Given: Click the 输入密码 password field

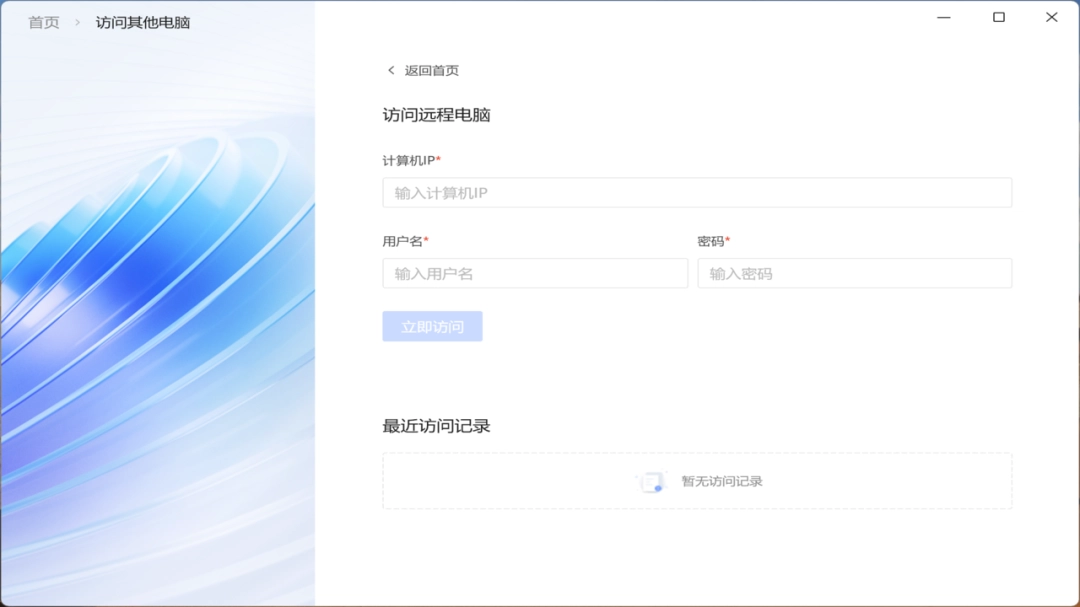Looking at the screenshot, I should 854,273.
